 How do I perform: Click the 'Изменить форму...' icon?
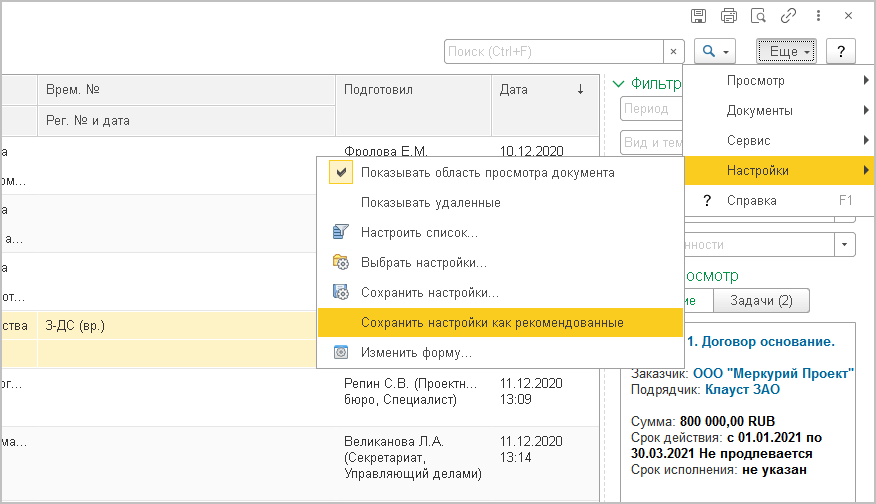coord(340,353)
